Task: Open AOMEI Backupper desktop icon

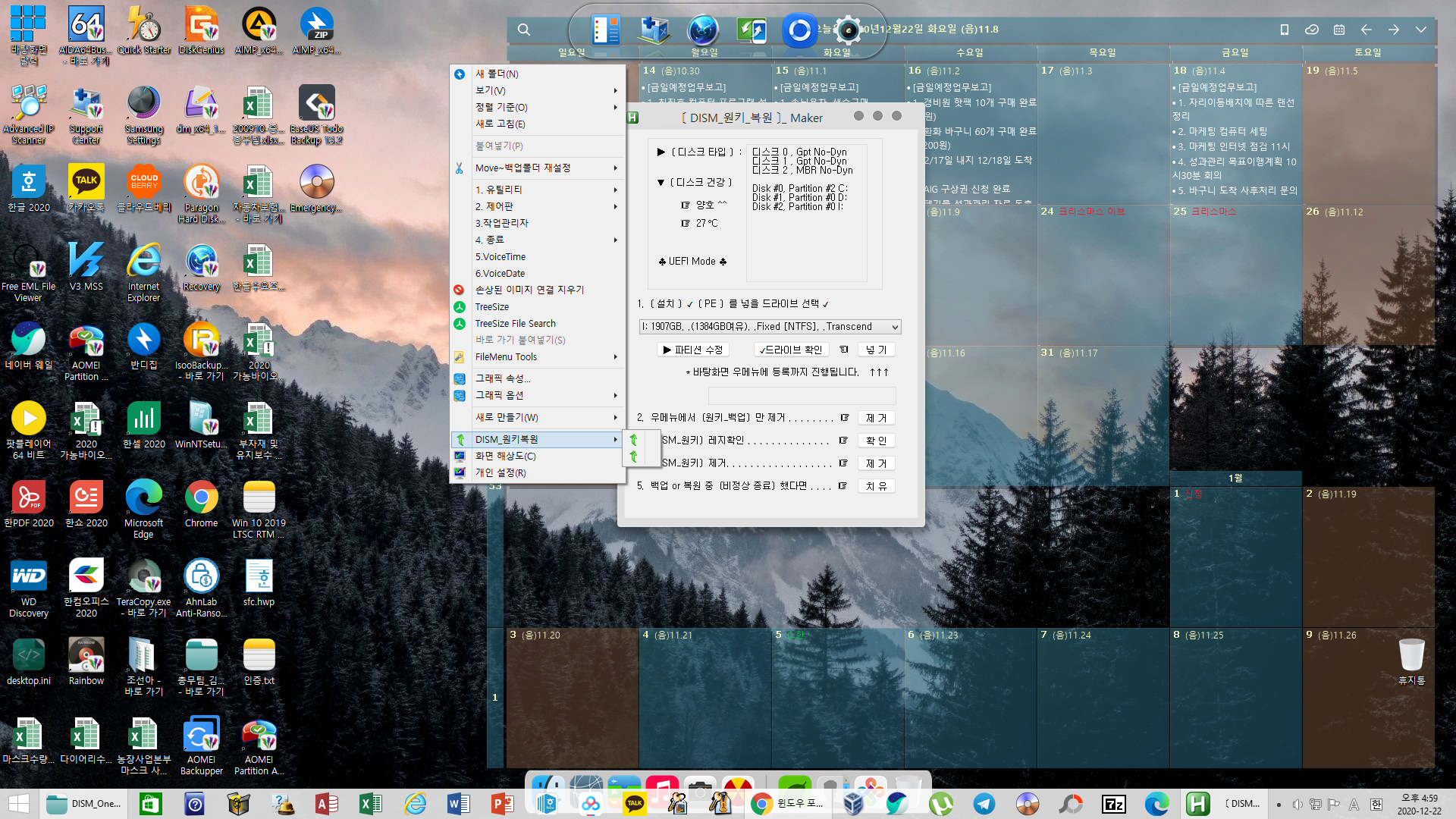Action: pos(201,745)
